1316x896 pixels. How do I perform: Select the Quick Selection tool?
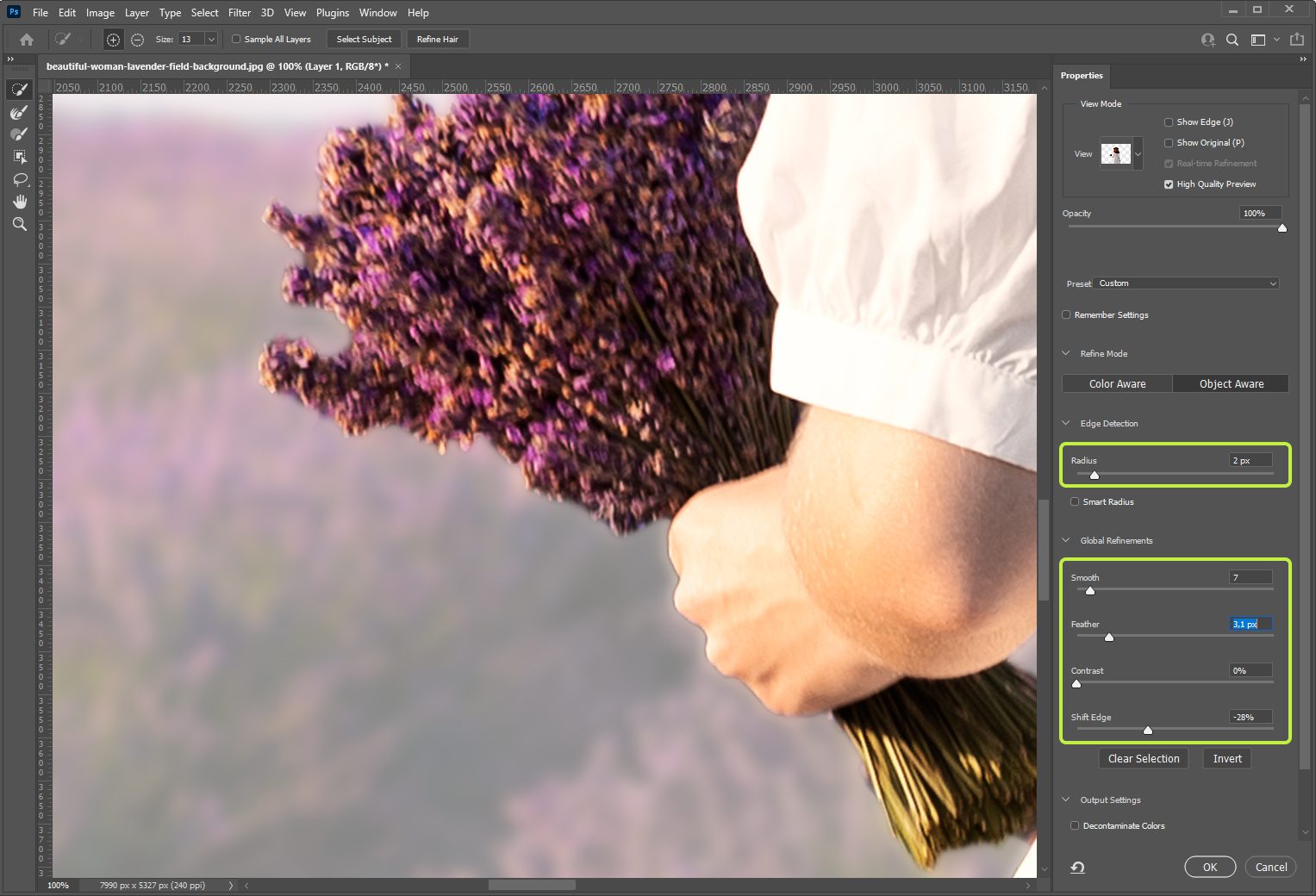19,90
